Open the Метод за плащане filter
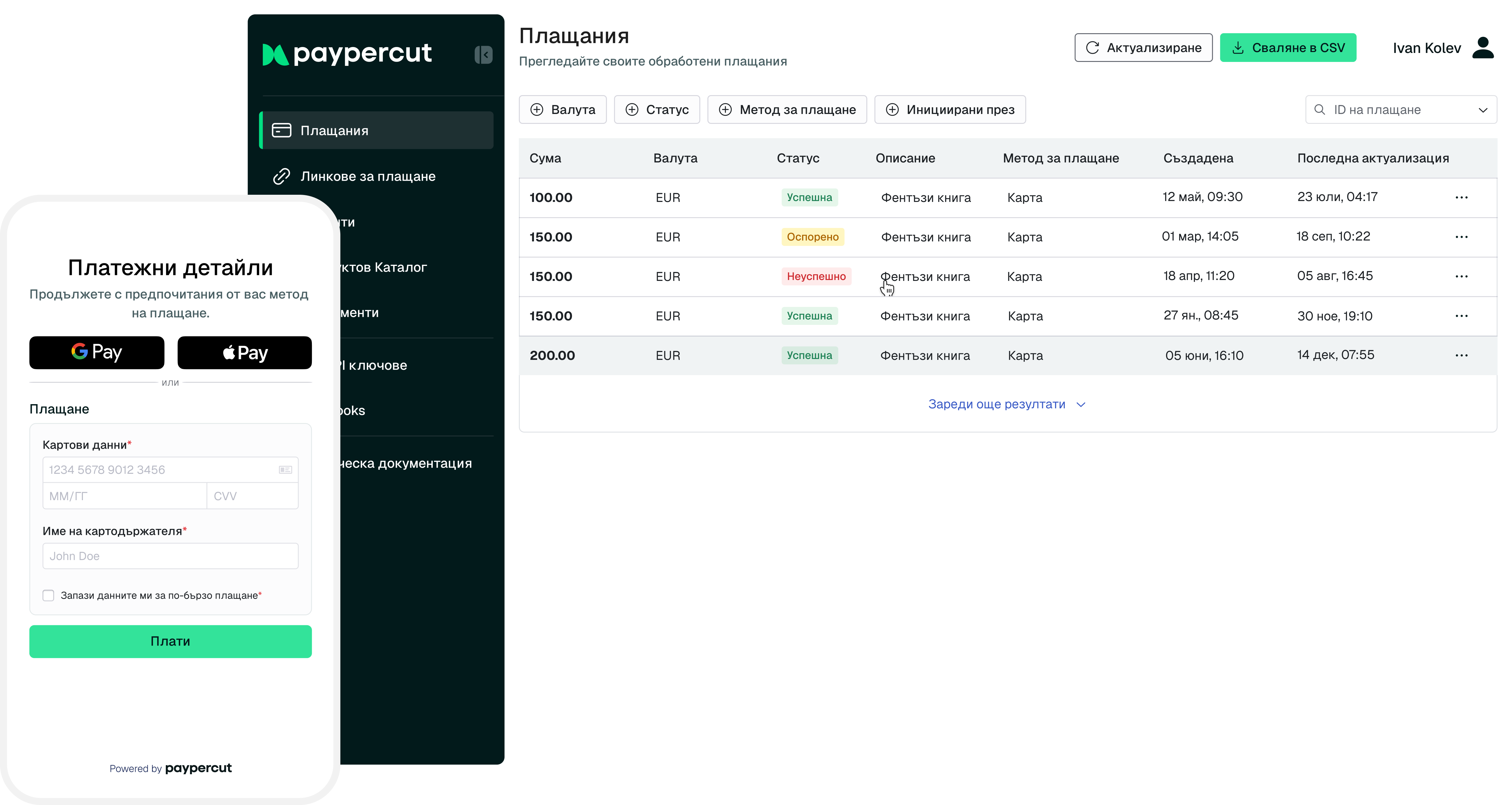This screenshot has height=805, width=1512. click(787, 110)
